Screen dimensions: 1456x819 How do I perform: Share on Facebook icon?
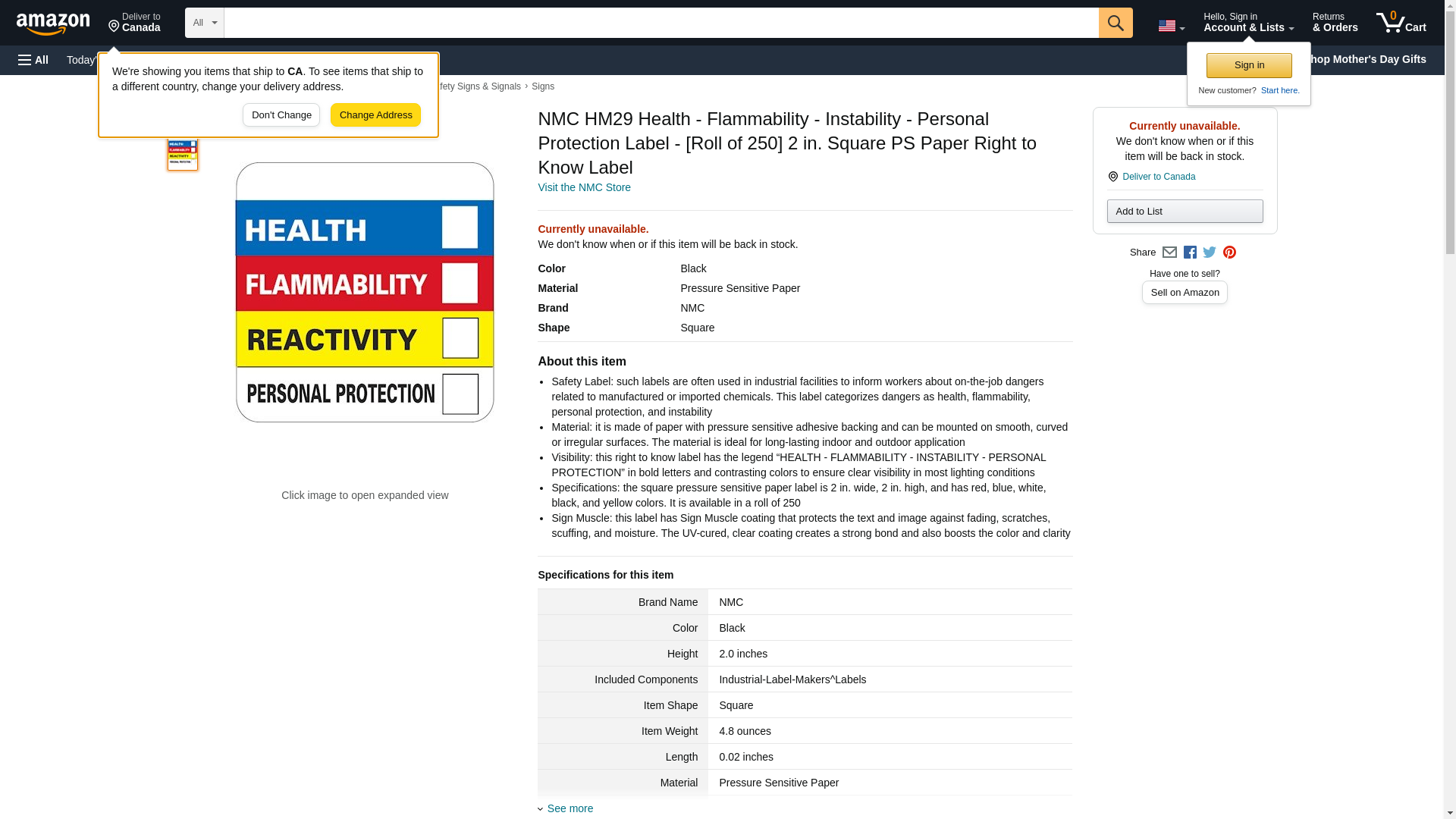(1190, 253)
